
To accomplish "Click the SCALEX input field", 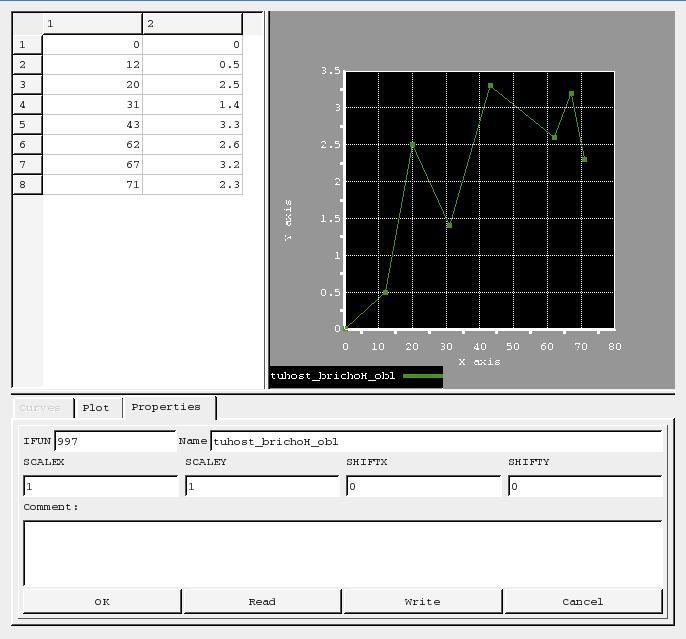I will pyautogui.click(x=101, y=486).
